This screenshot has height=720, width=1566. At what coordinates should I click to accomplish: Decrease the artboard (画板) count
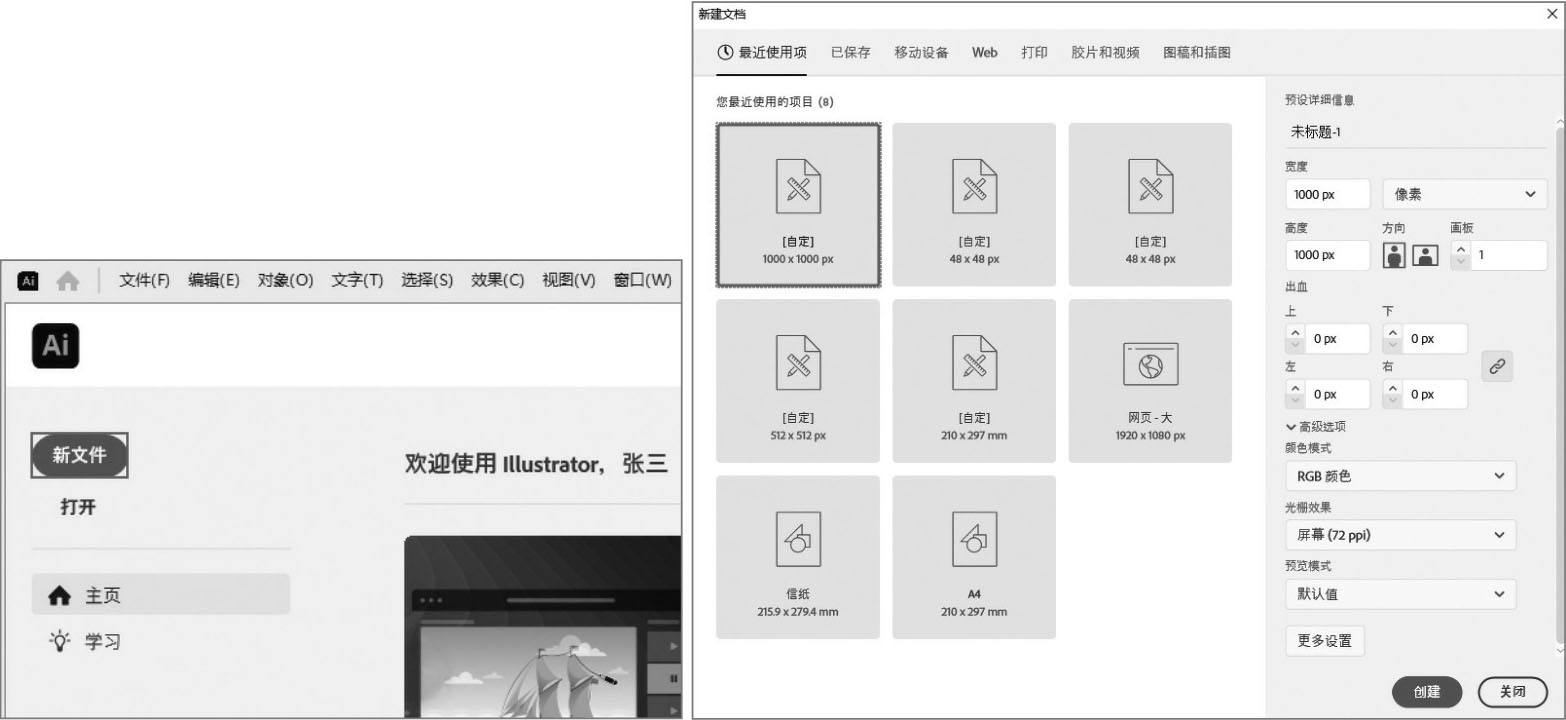coord(1461,262)
